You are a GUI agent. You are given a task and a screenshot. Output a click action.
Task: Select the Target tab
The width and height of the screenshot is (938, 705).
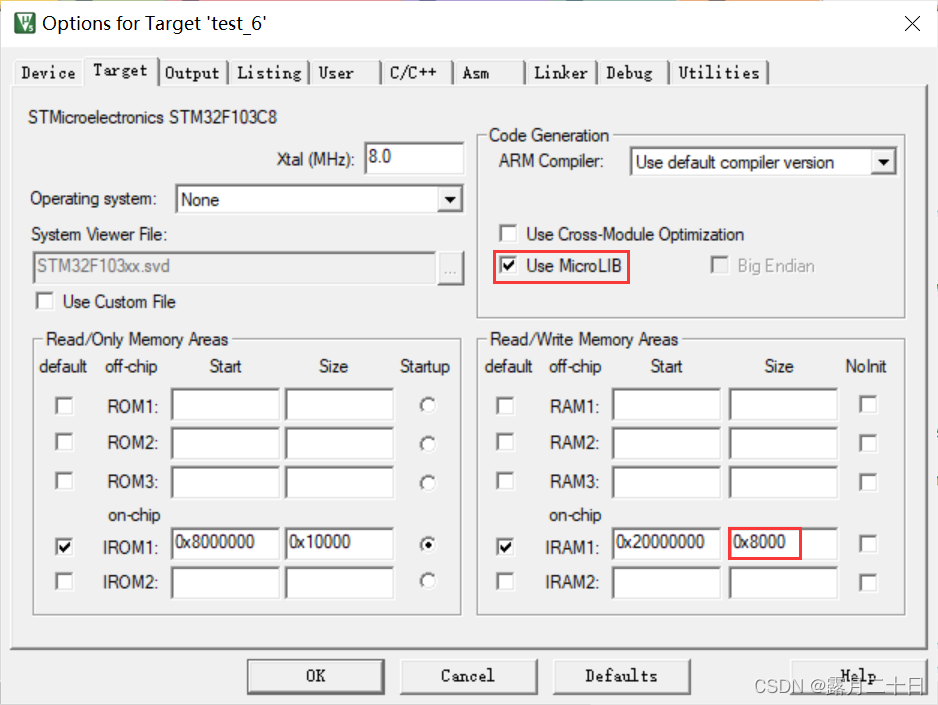click(120, 71)
